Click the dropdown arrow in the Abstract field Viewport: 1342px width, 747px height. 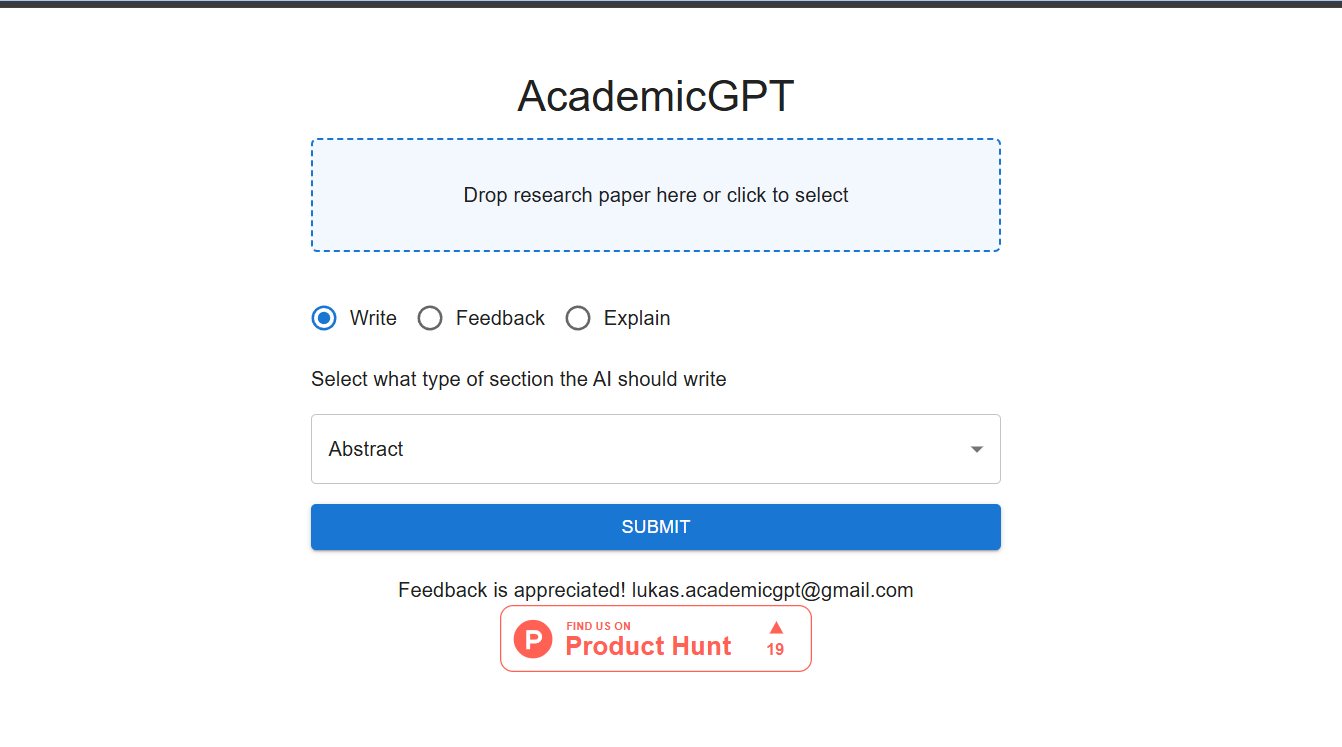click(x=977, y=449)
